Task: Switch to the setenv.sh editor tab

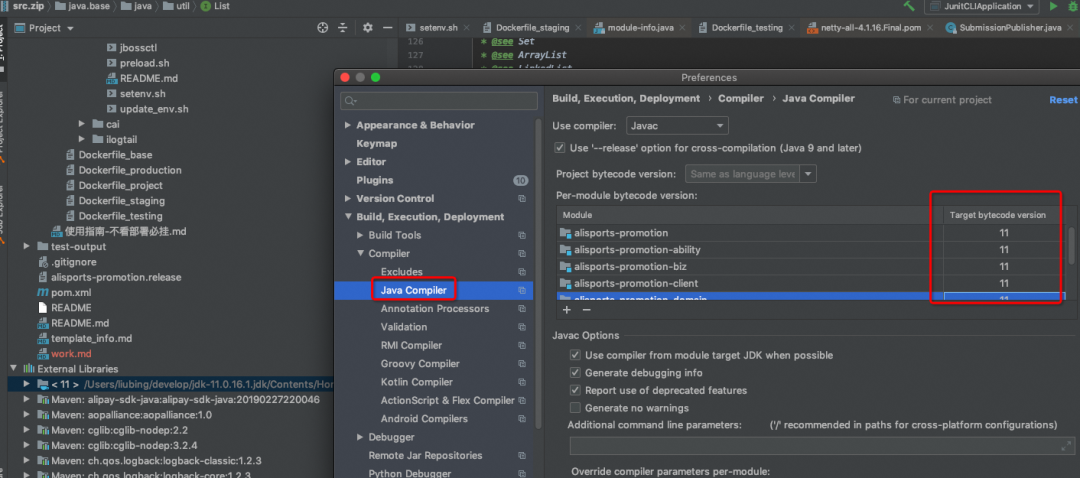Action: (x=438, y=28)
